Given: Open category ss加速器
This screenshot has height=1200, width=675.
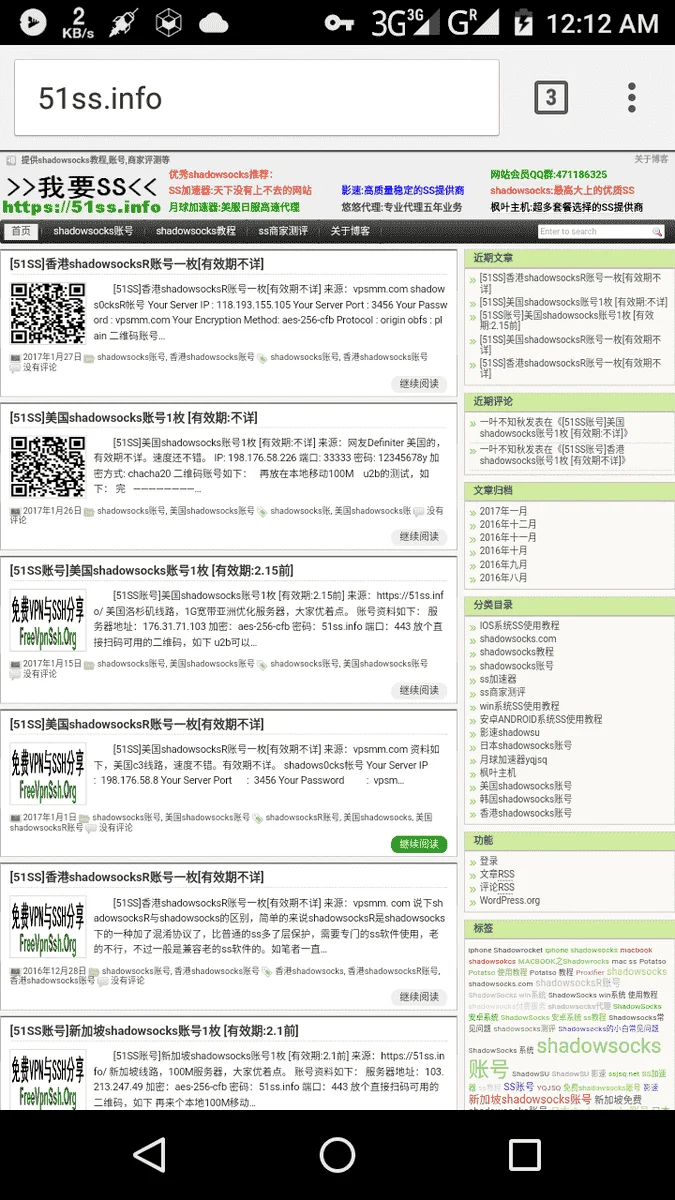Looking at the screenshot, I should pyautogui.click(x=498, y=679).
